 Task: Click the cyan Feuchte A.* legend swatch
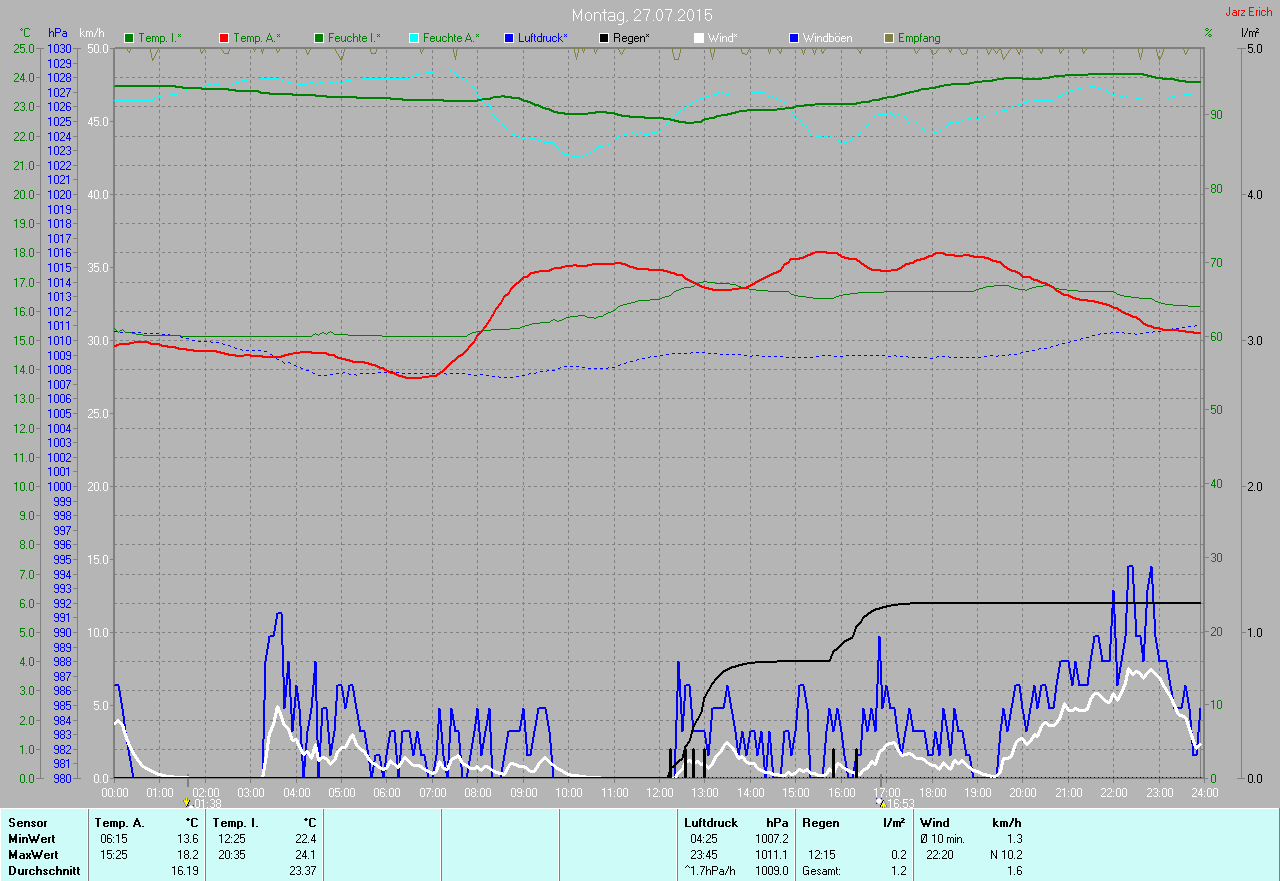pyautogui.click(x=414, y=38)
